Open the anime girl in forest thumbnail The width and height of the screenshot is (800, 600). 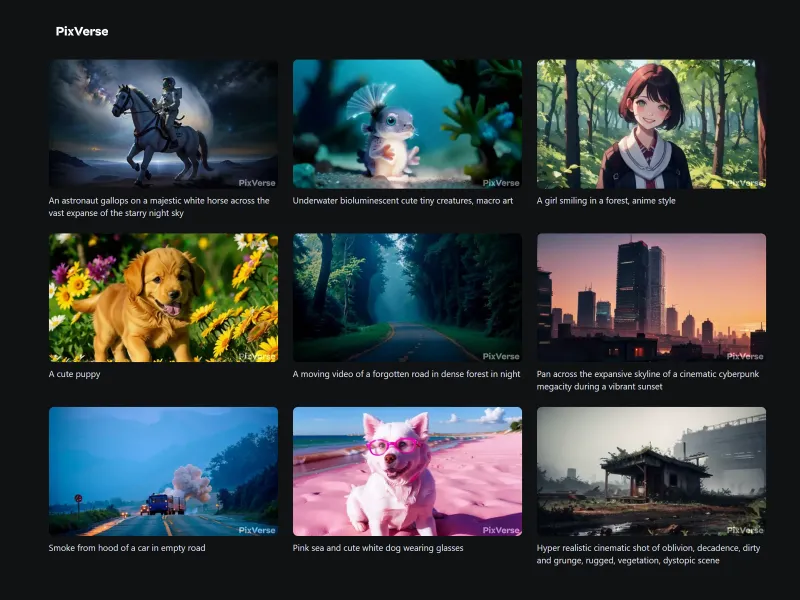[651, 122]
